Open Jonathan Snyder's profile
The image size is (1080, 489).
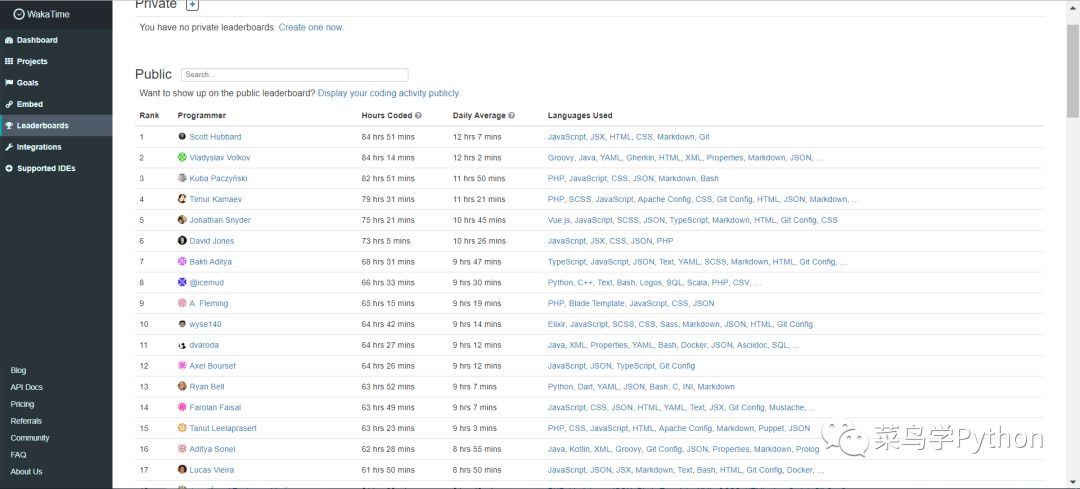pyautogui.click(x=220, y=220)
